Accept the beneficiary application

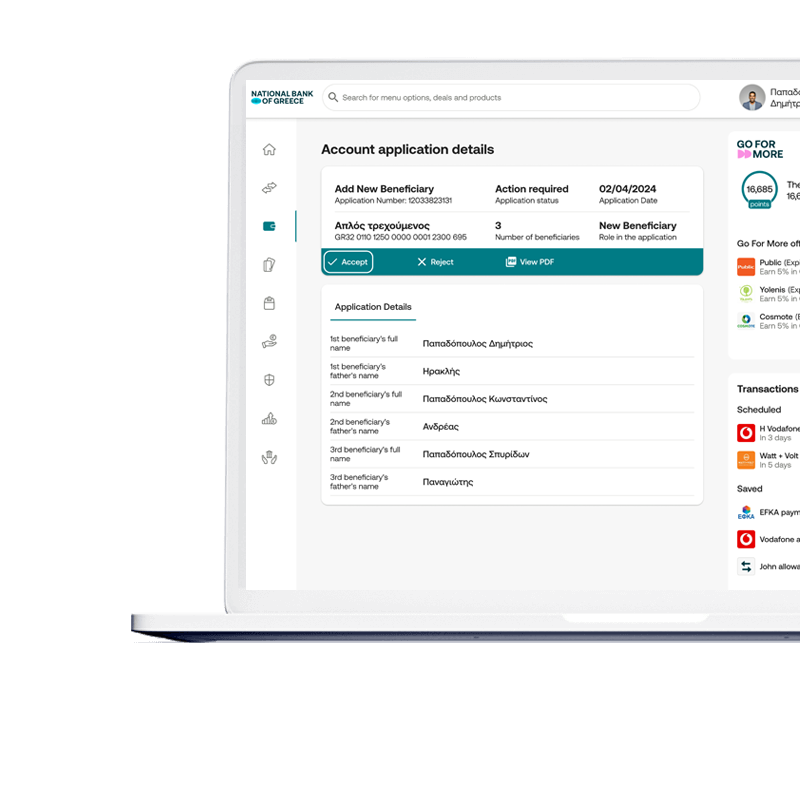[x=348, y=262]
